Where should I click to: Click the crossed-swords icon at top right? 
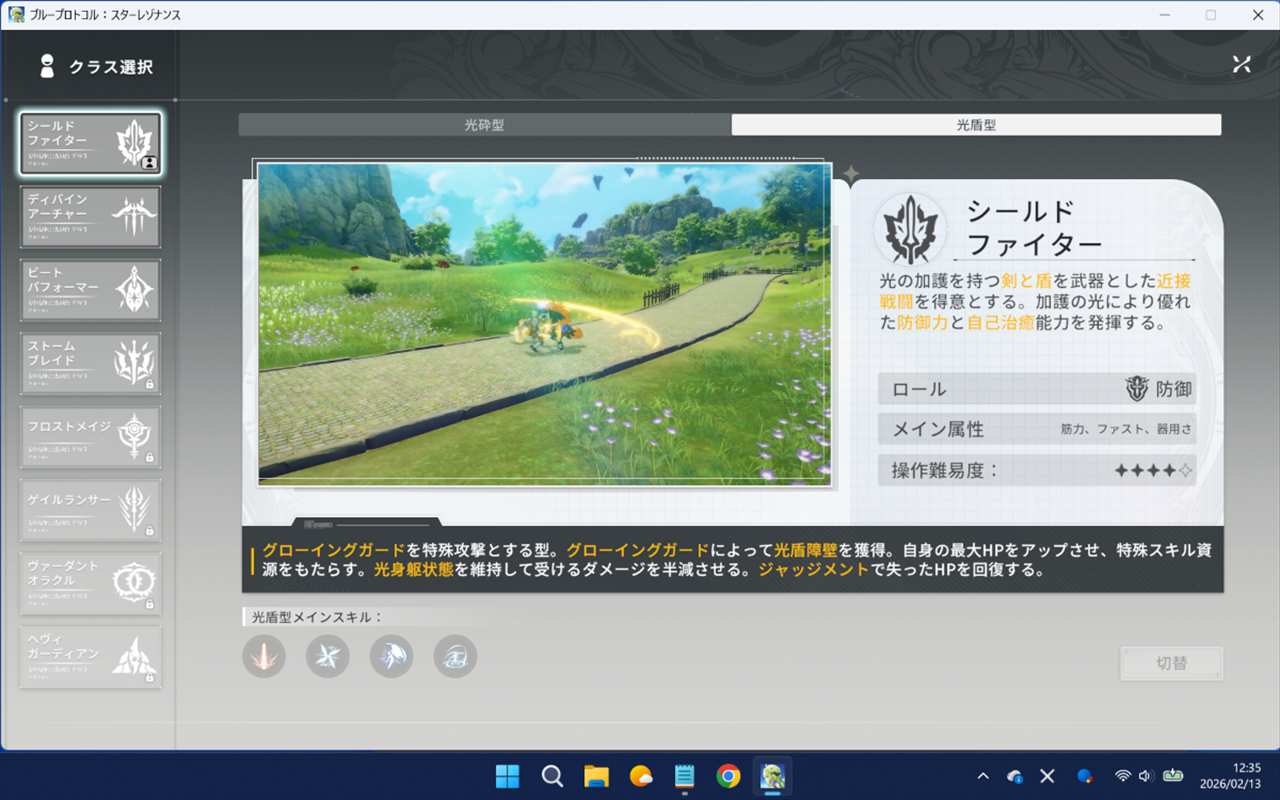pyautogui.click(x=1241, y=64)
